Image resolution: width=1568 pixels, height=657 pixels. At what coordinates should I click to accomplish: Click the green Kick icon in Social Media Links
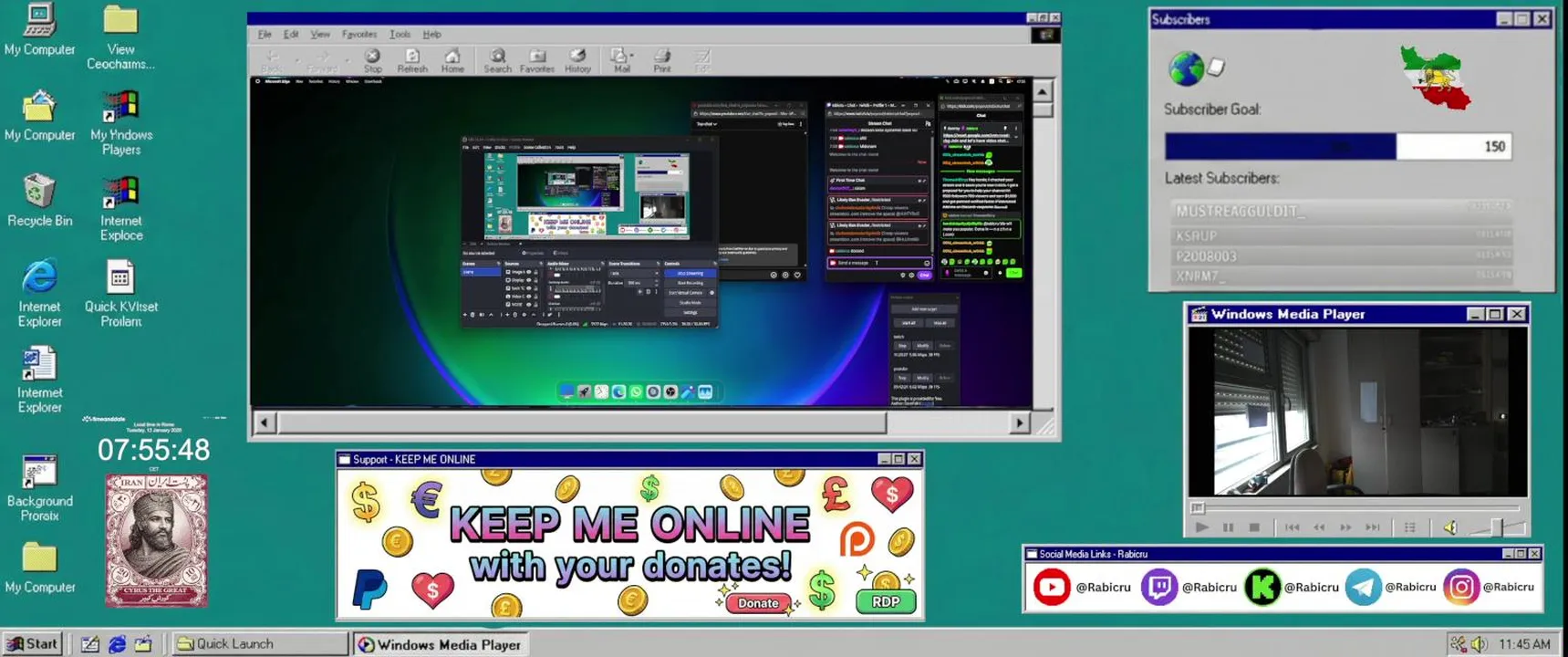[1262, 587]
